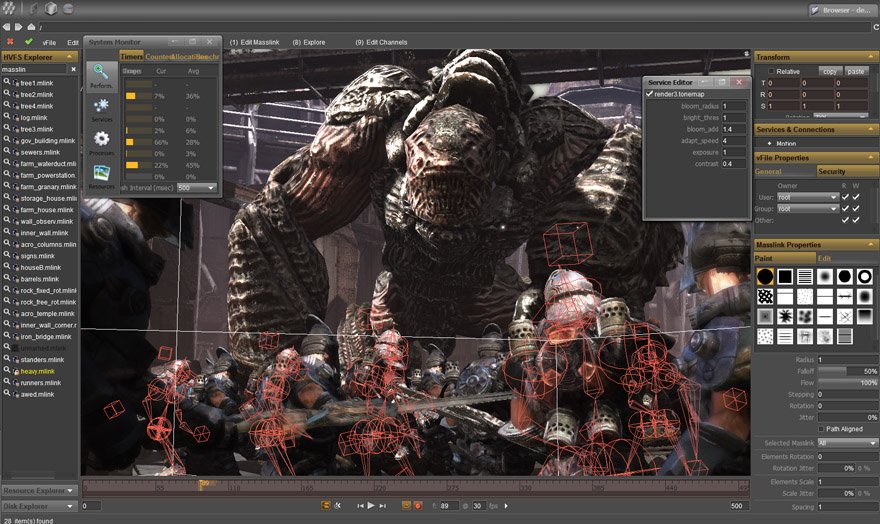Go forward with the right navigation arrow
Screen dimensions: 880x524
(19, 26)
